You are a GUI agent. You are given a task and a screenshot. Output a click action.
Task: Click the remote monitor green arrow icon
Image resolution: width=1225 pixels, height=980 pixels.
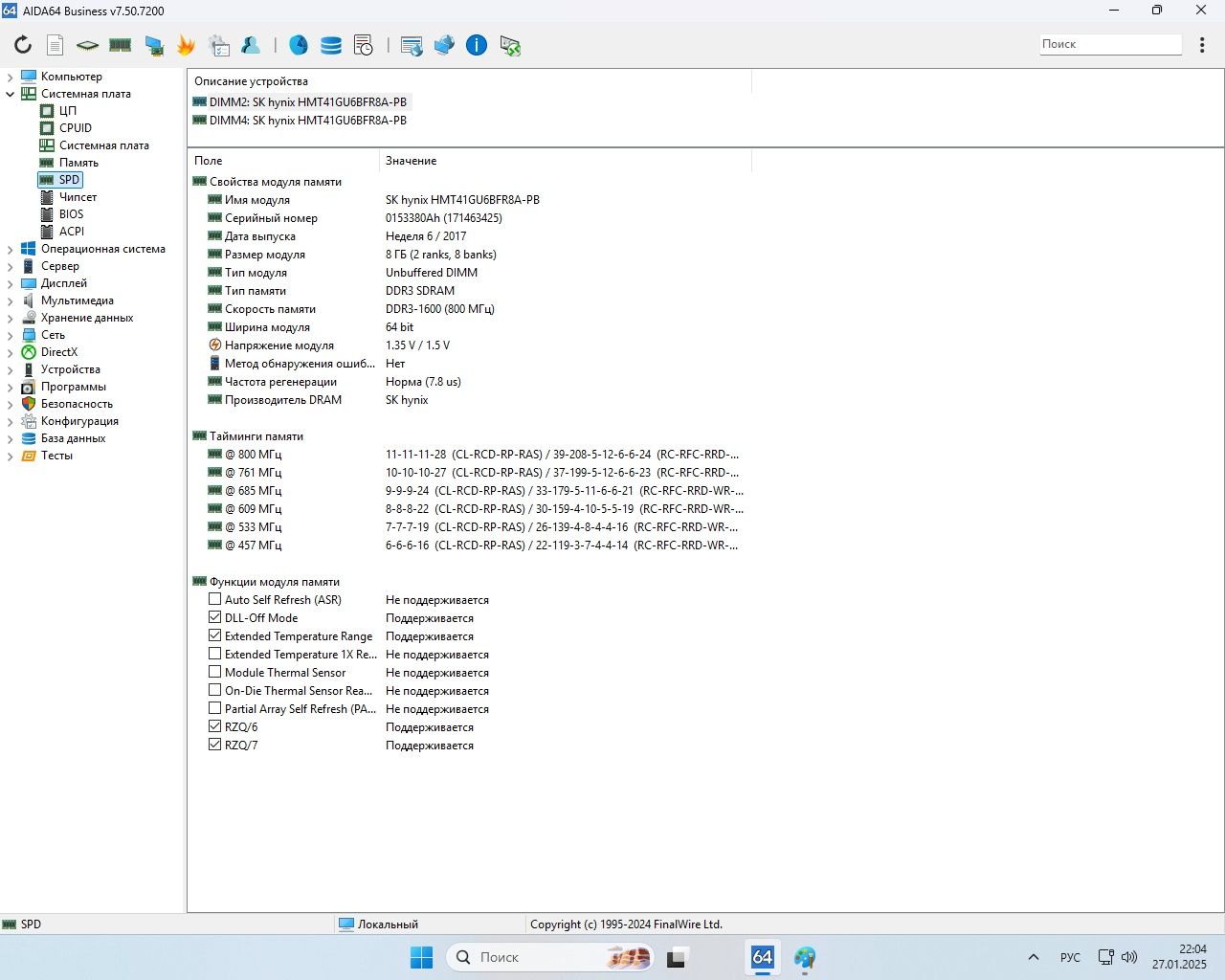[x=510, y=45]
